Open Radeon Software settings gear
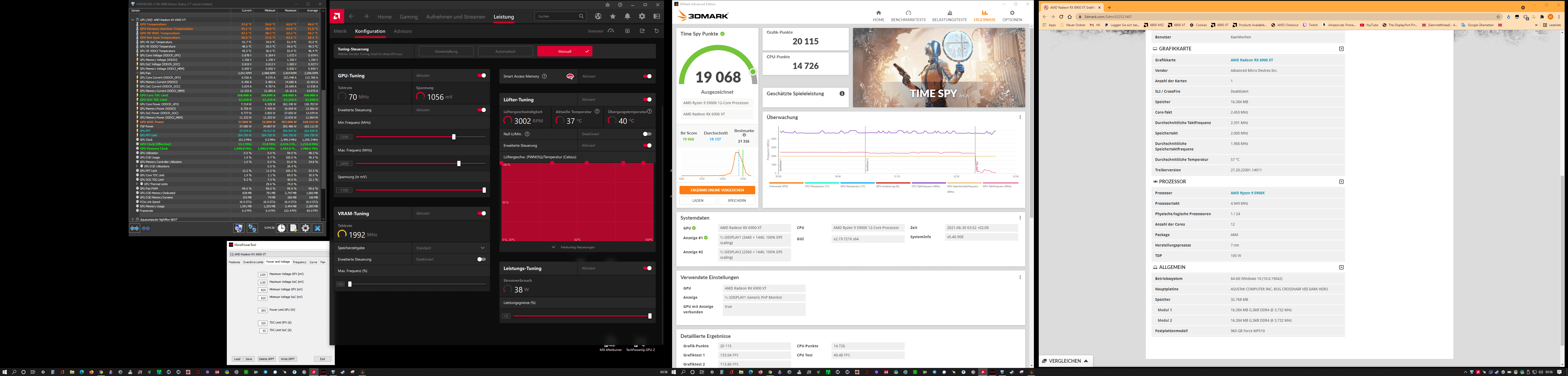Viewport: 1568px width, 376px height. [x=642, y=16]
